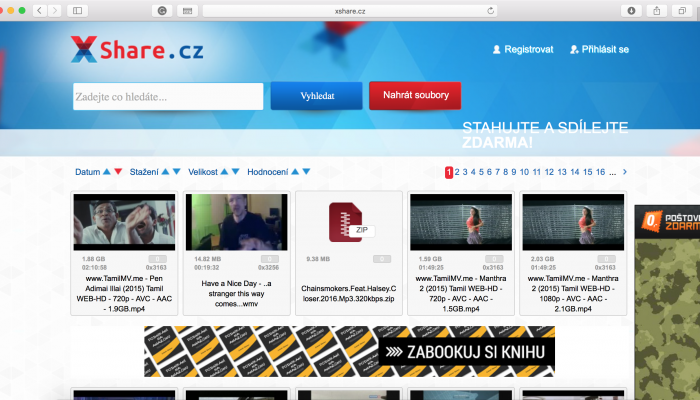Sort by Velikost ascending (up arrow)
This screenshot has width=700, height=400.
click(x=224, y=171)
